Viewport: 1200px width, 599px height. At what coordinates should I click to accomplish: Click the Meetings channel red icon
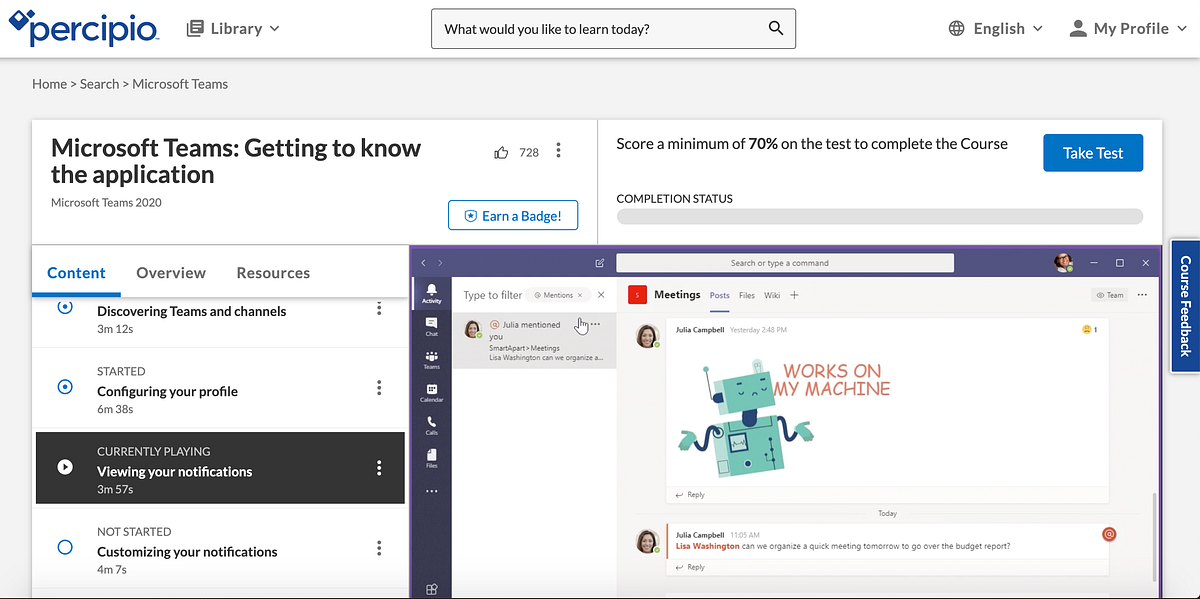(x=636, y=295)
